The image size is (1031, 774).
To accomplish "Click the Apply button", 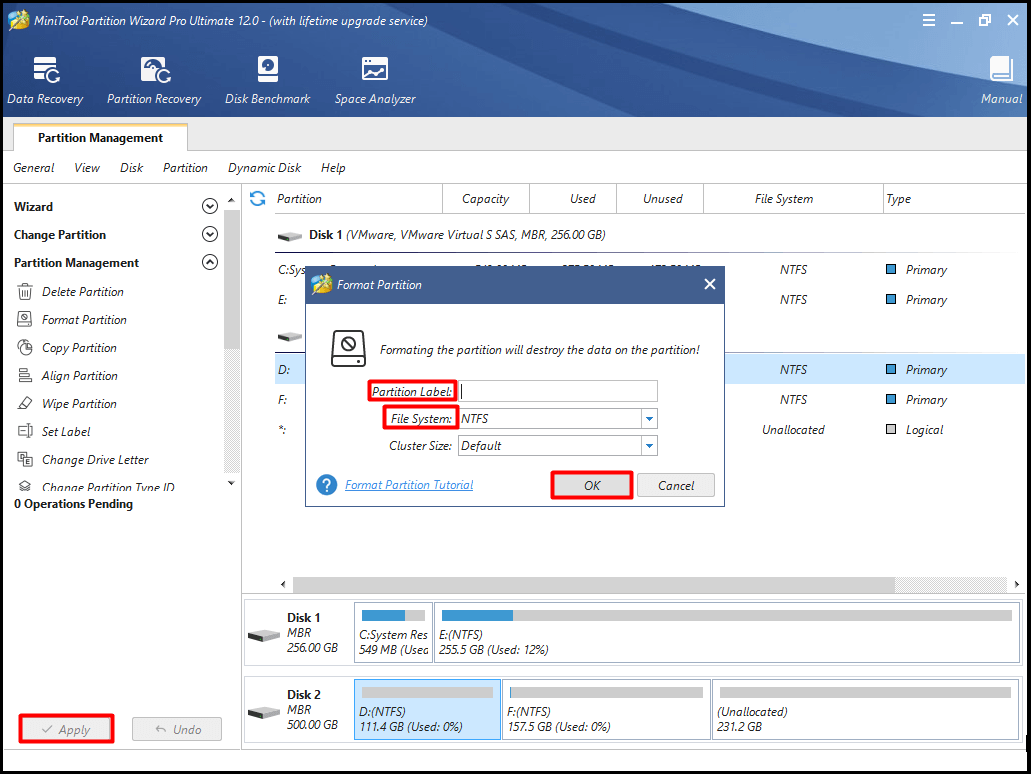I will (x=66, y=729).
